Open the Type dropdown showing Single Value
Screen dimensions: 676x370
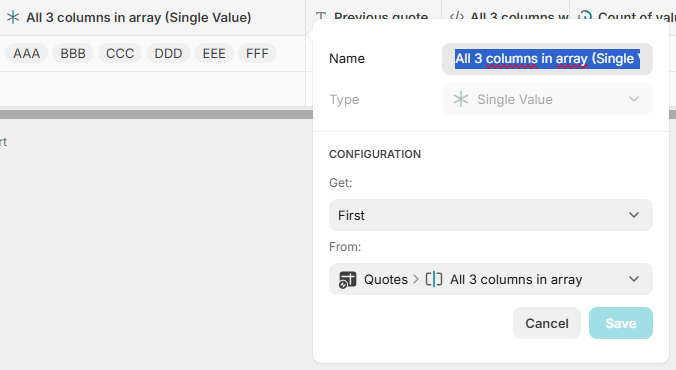coord(547,99)
